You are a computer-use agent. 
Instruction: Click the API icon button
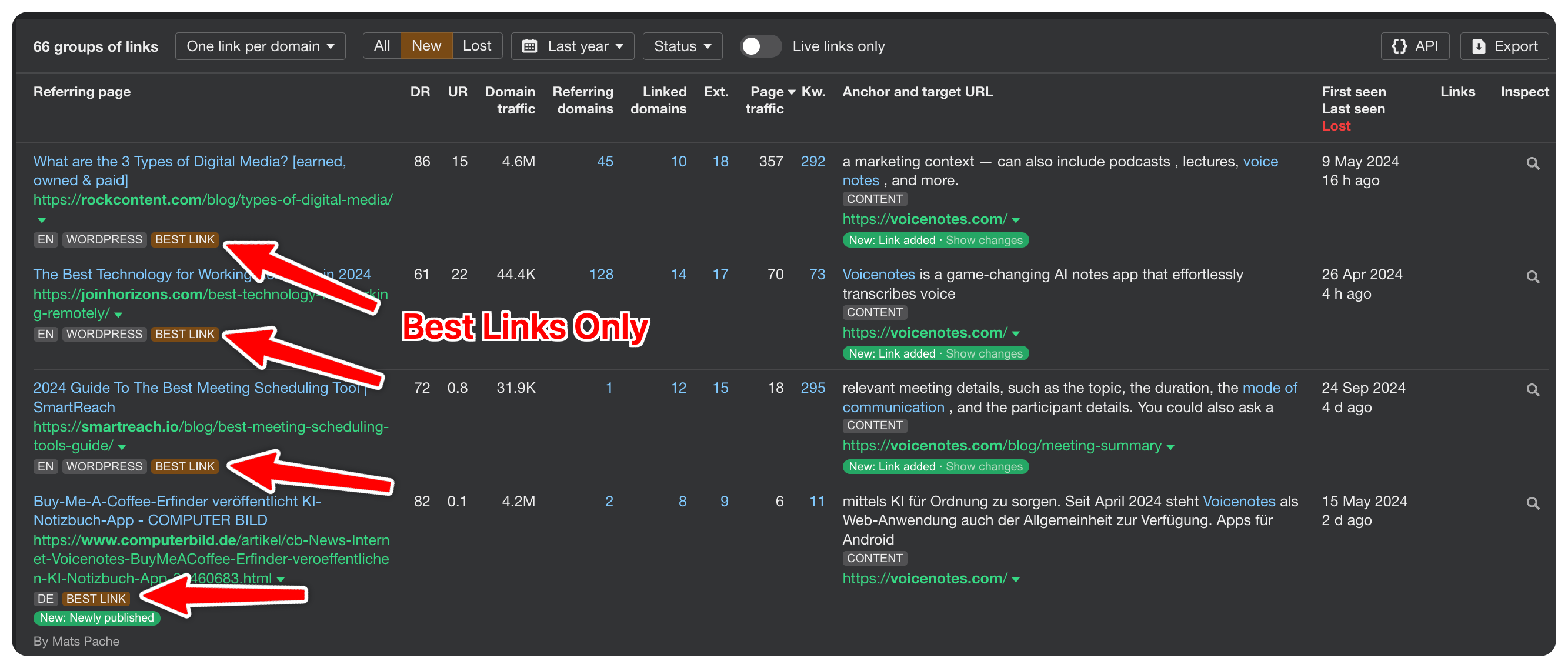[1416, 46]
